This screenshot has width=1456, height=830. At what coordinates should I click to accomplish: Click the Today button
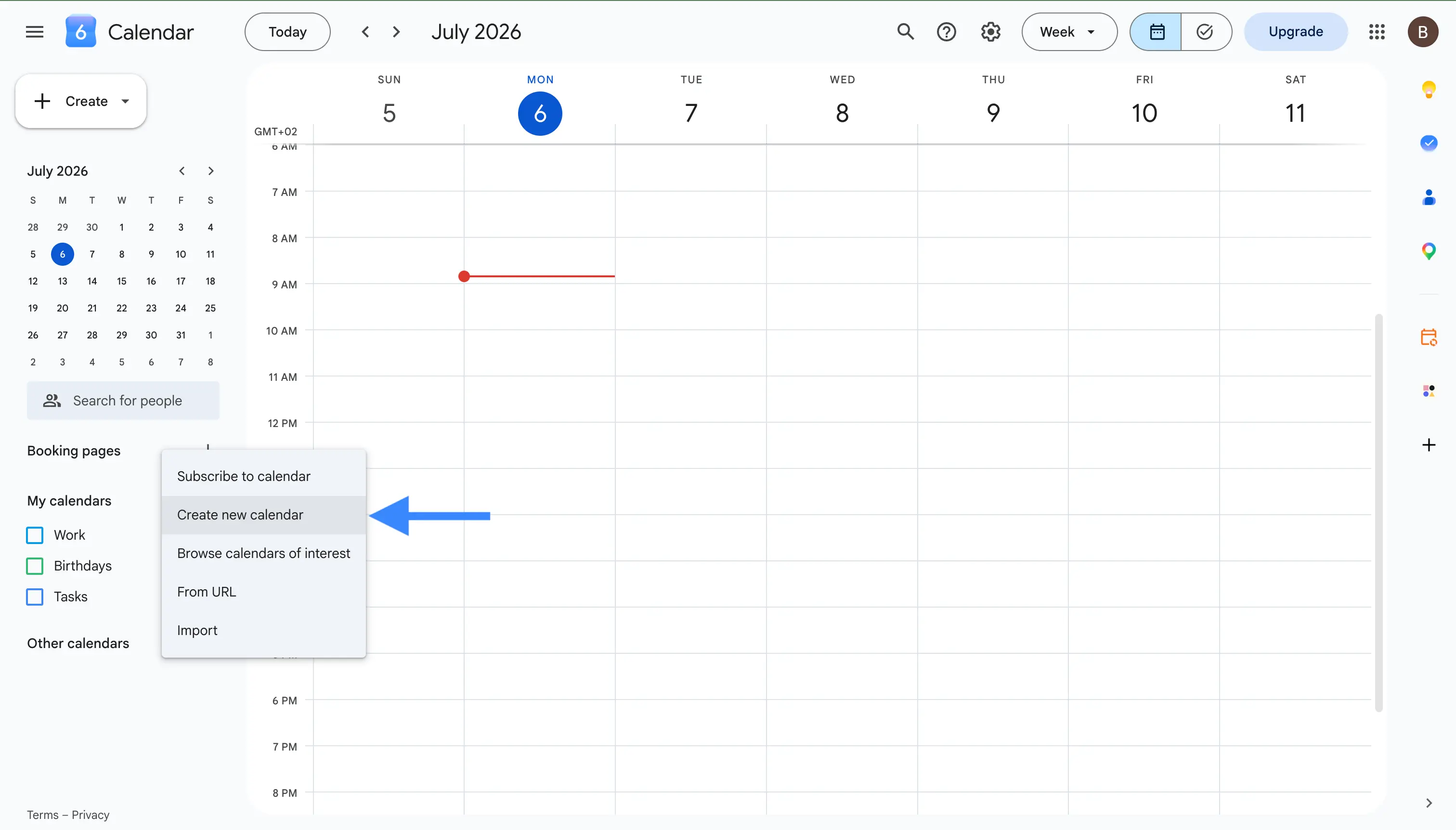pyautogui.click(x=287, y=32)
